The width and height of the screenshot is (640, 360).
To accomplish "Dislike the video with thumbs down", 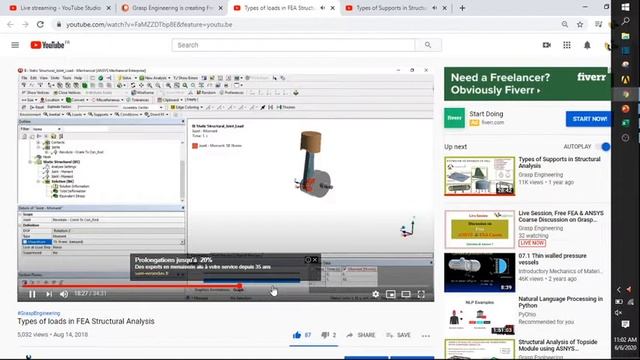I will [x=325, y=335].
